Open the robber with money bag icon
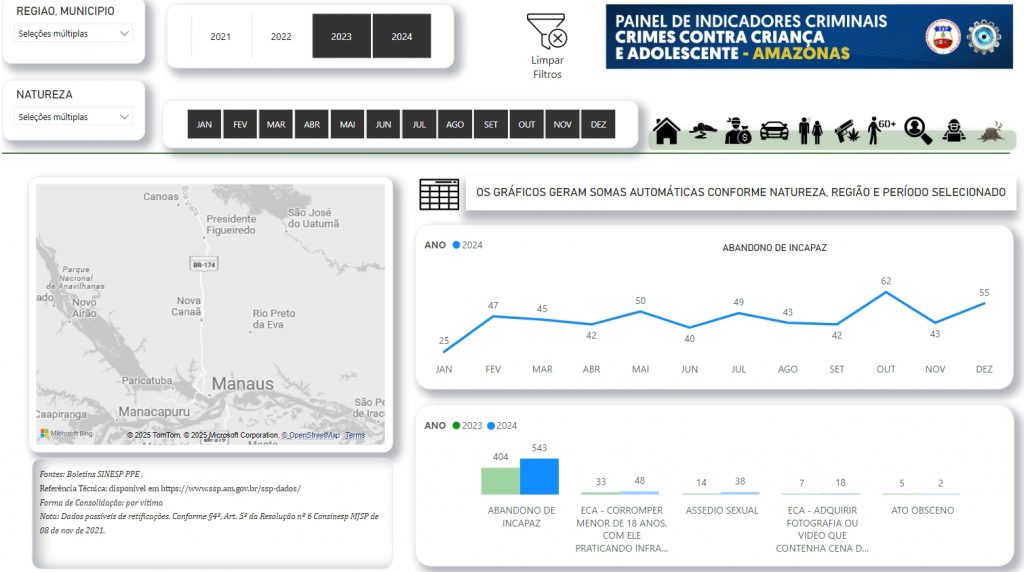The width and height of the screenshot is (1024, 572). (738, 130)
